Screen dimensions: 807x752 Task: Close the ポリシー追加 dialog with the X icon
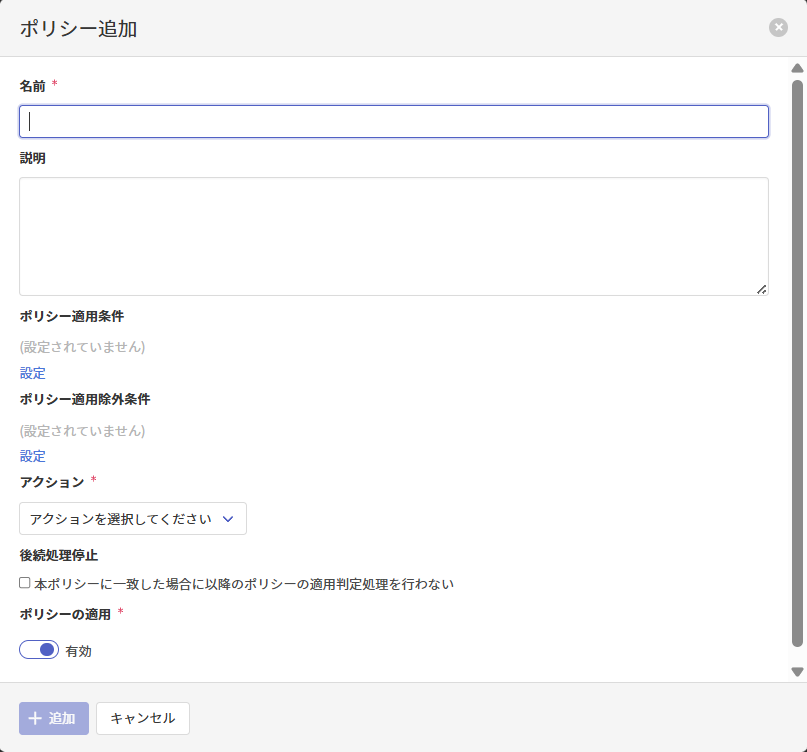[x=778, y=28]
